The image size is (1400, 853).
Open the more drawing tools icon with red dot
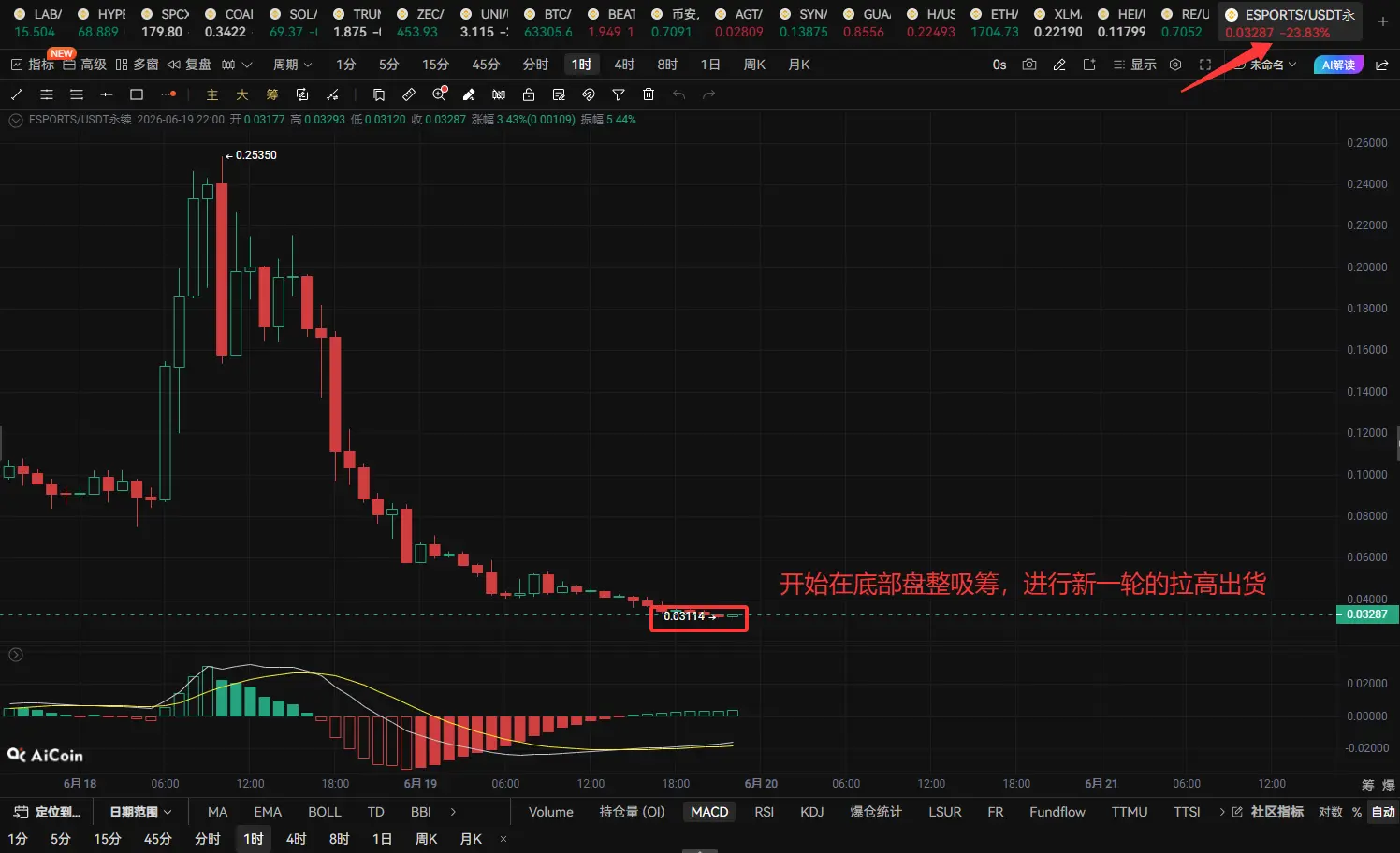168,94
